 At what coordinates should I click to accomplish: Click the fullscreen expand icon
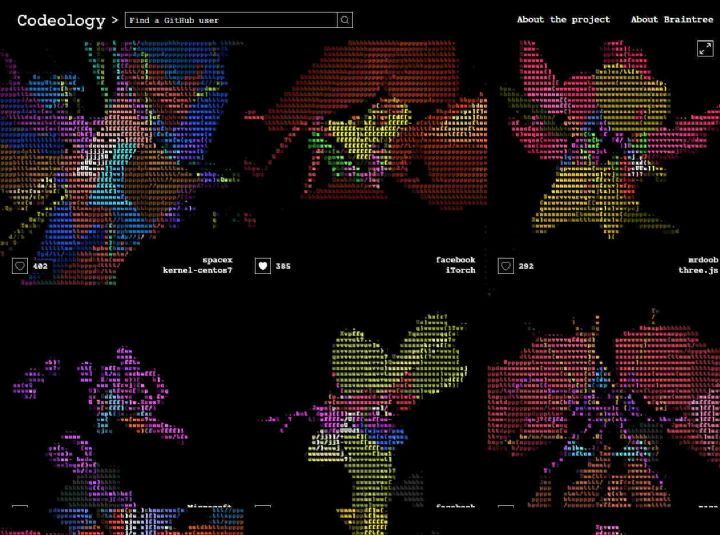pyautogui.click(x=705, y=49)
